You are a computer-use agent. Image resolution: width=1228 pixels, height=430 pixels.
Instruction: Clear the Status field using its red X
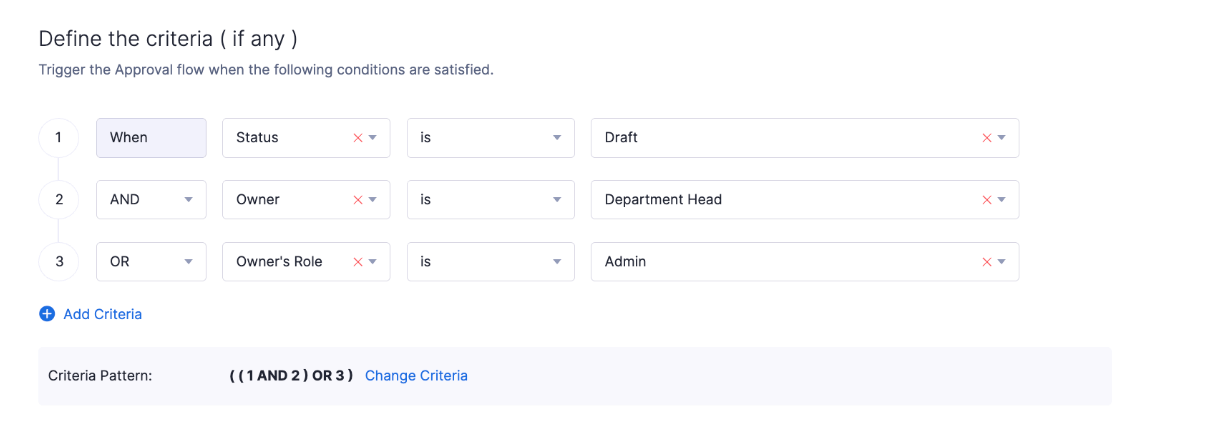pos(358,138)
